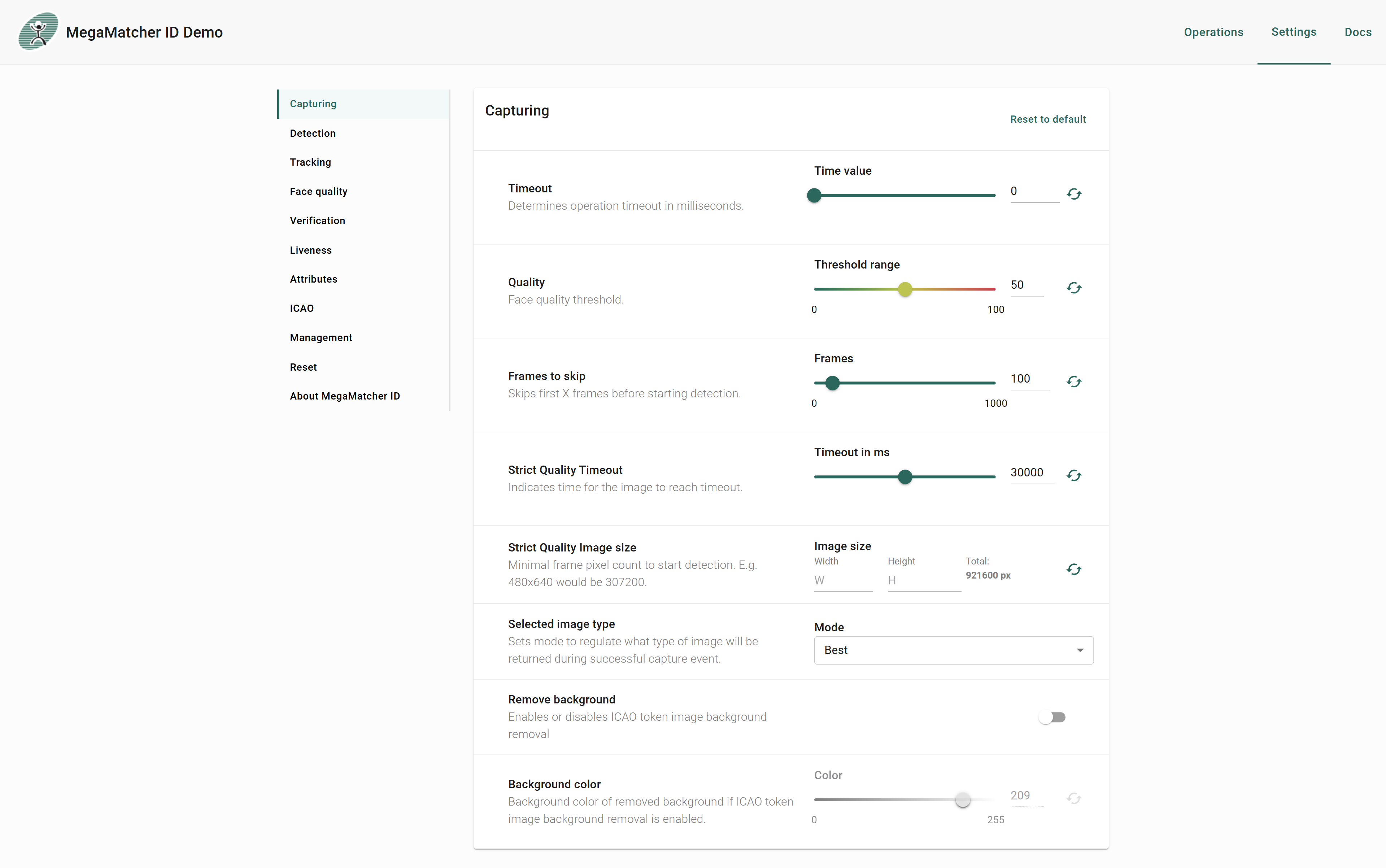The width and height of the screenshot is (1386, 868).
Task: Reset the Quality threshold with its refresh icon
Action: tap(1074, 288)
